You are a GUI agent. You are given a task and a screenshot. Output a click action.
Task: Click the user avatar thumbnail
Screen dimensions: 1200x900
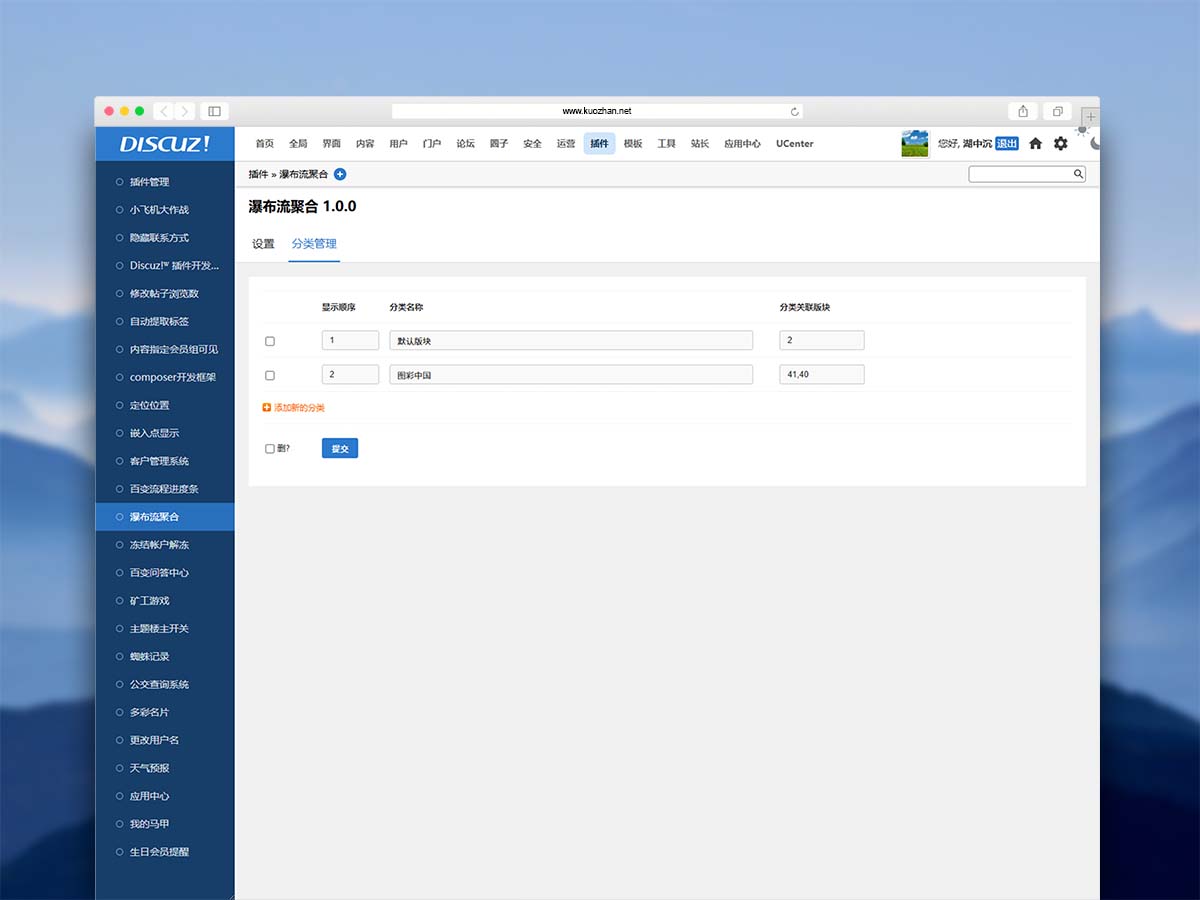914,144
